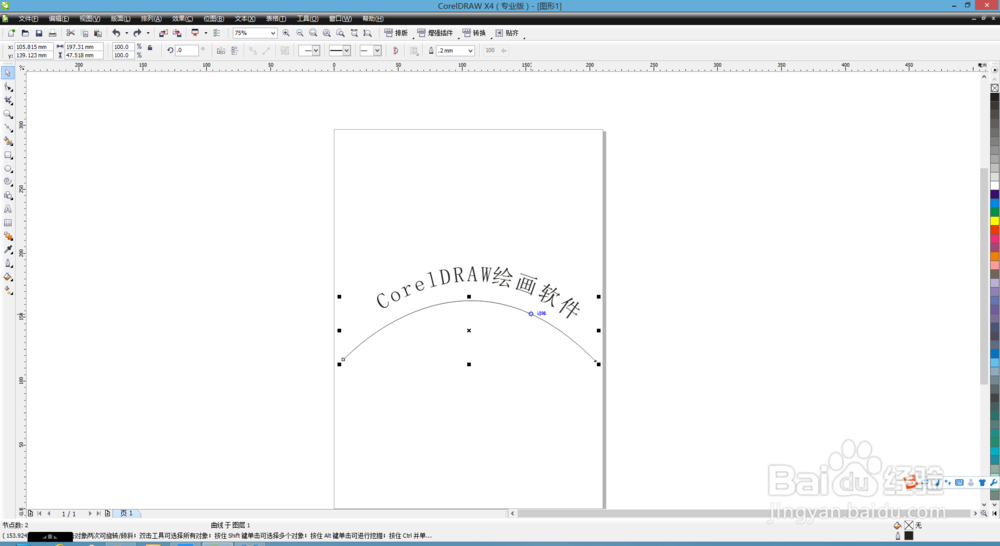Click the 贴齐 snap button
Viewport: 1000px width, 546px height.
(x=507, y=33)
